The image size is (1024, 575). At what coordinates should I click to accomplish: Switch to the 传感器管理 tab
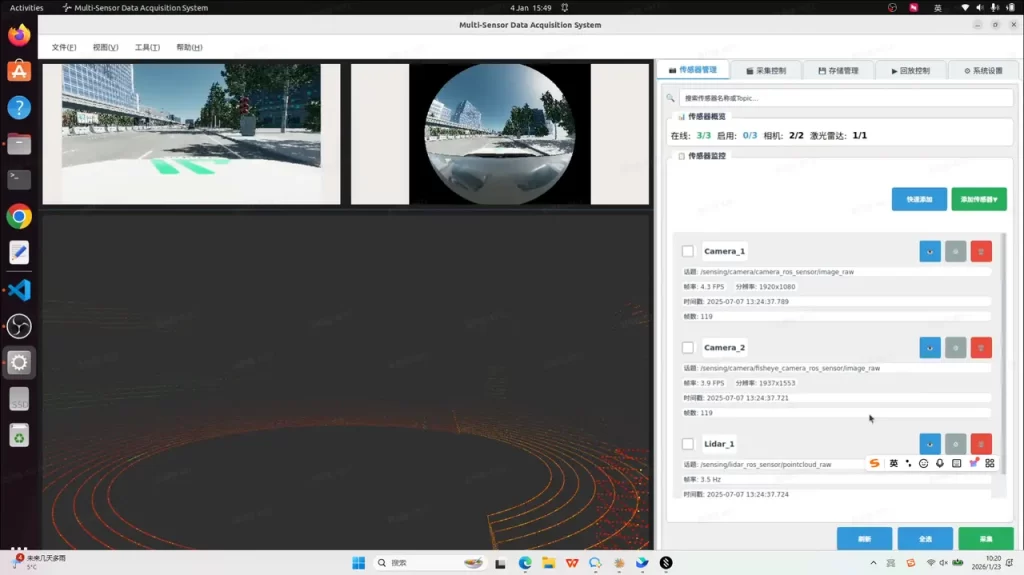pyautogui.click(x=693, y=70)
